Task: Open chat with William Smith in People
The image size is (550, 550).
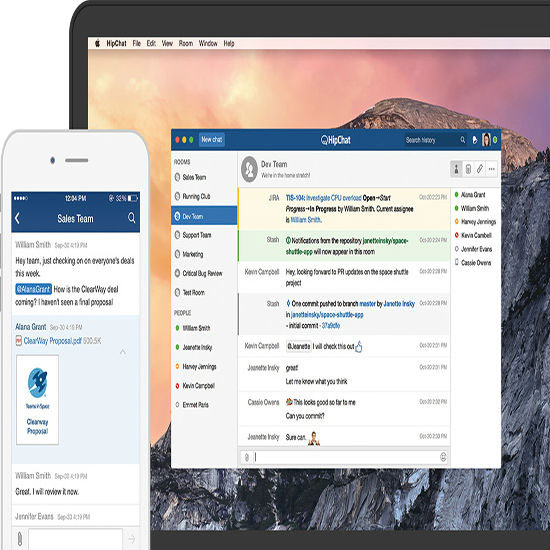Action: pyautogui.click(x=204, y=328)
